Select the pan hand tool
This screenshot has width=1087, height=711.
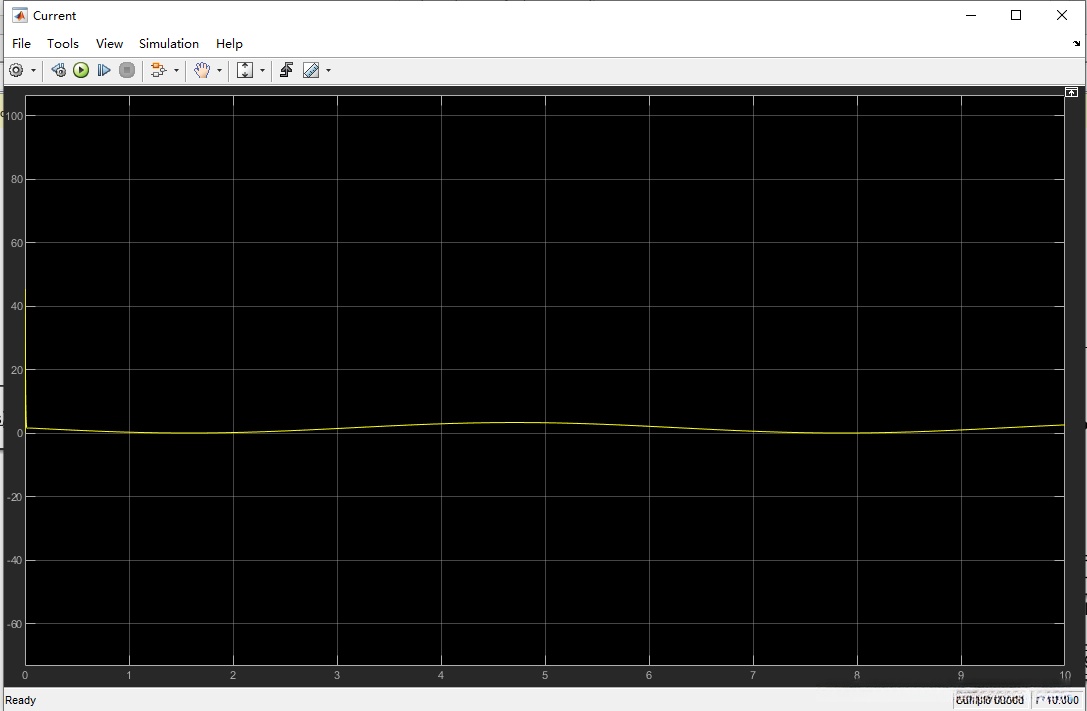202,70
